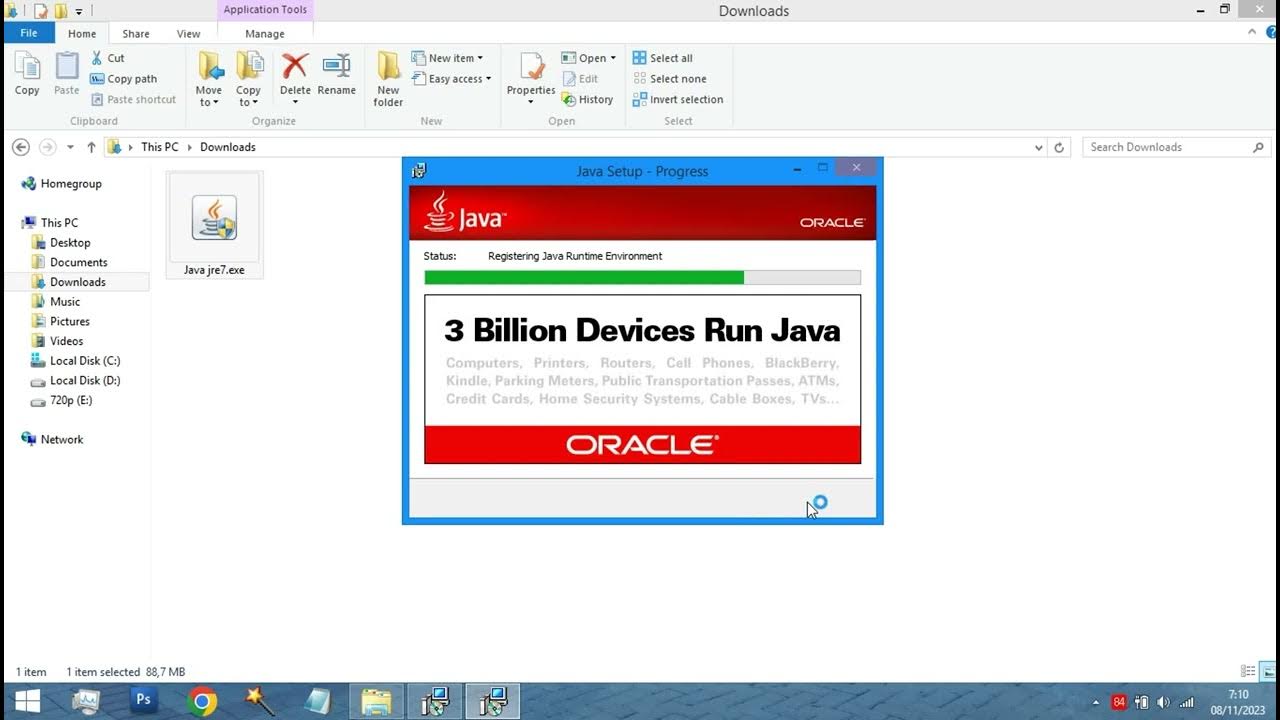Click the 3 Billion Devices banner
1280x720 pixels.
(642, 379)
